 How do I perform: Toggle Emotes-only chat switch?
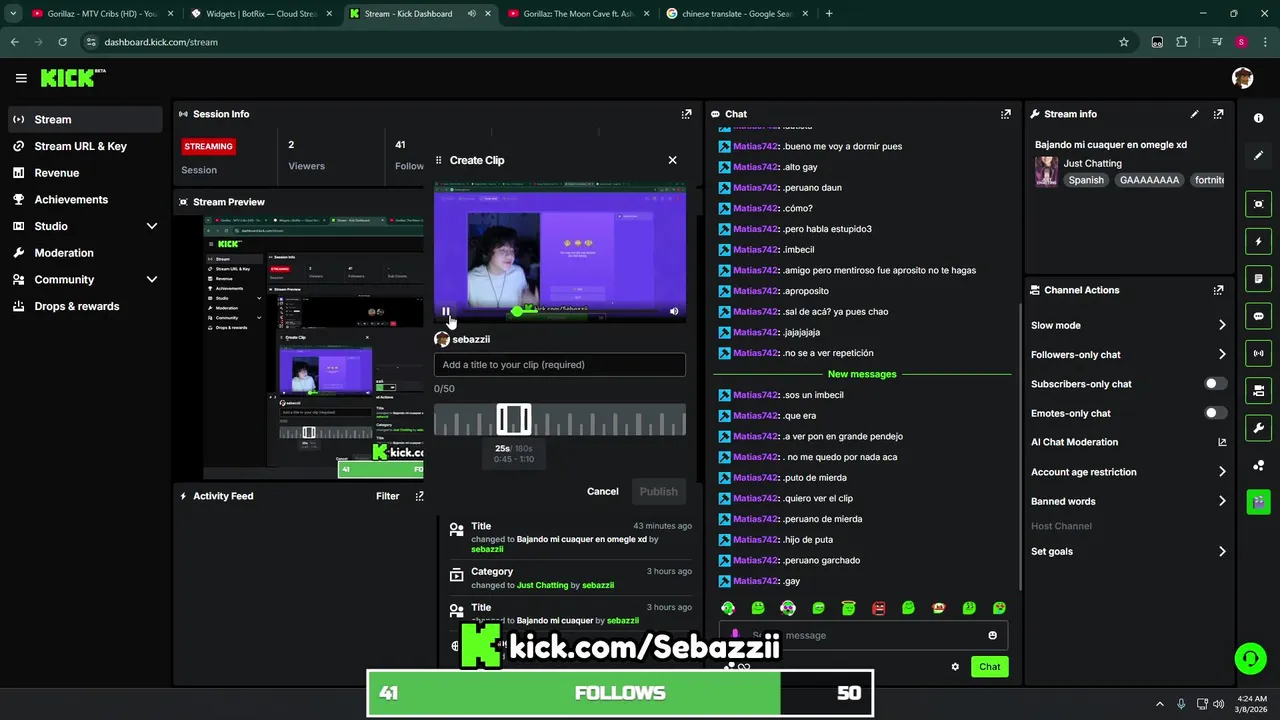click(x=1215, y=413)
